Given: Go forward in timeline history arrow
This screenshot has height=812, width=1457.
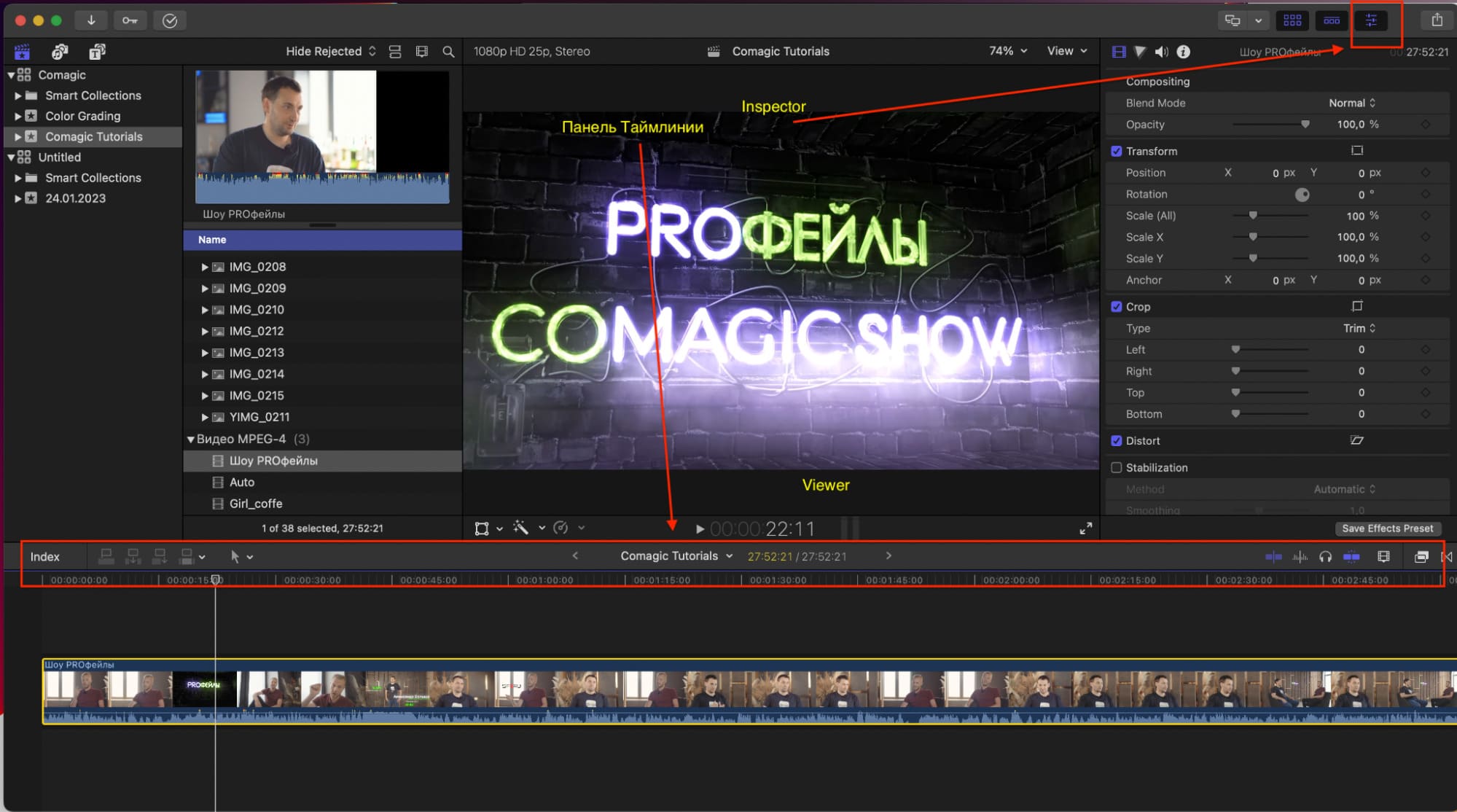Looking at the screenshot, I should [888, 555].
